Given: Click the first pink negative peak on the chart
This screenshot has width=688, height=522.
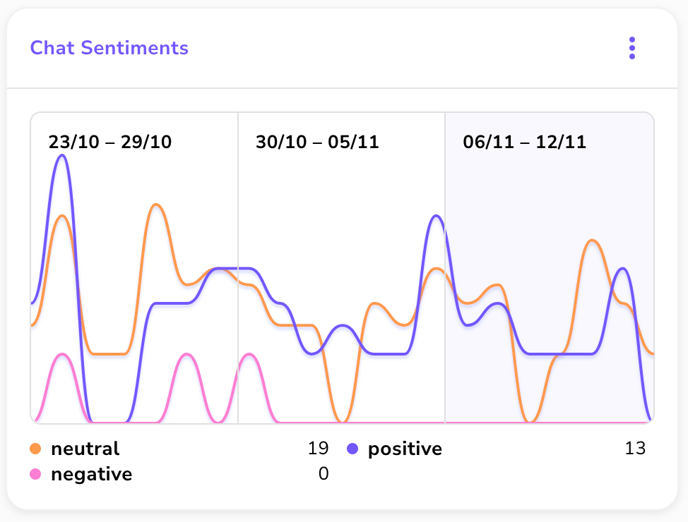Looking at the screenshot, I should coord(63,355).
